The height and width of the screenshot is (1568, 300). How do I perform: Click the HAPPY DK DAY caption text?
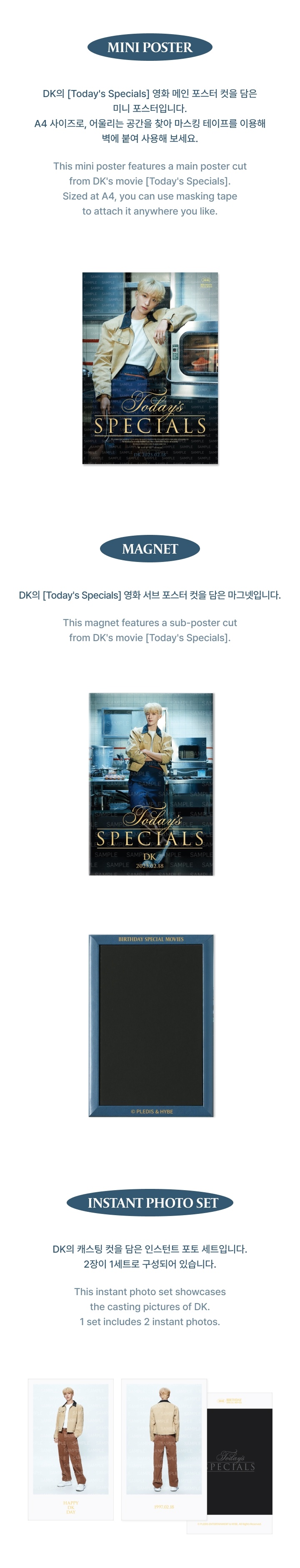(70, 1507)
